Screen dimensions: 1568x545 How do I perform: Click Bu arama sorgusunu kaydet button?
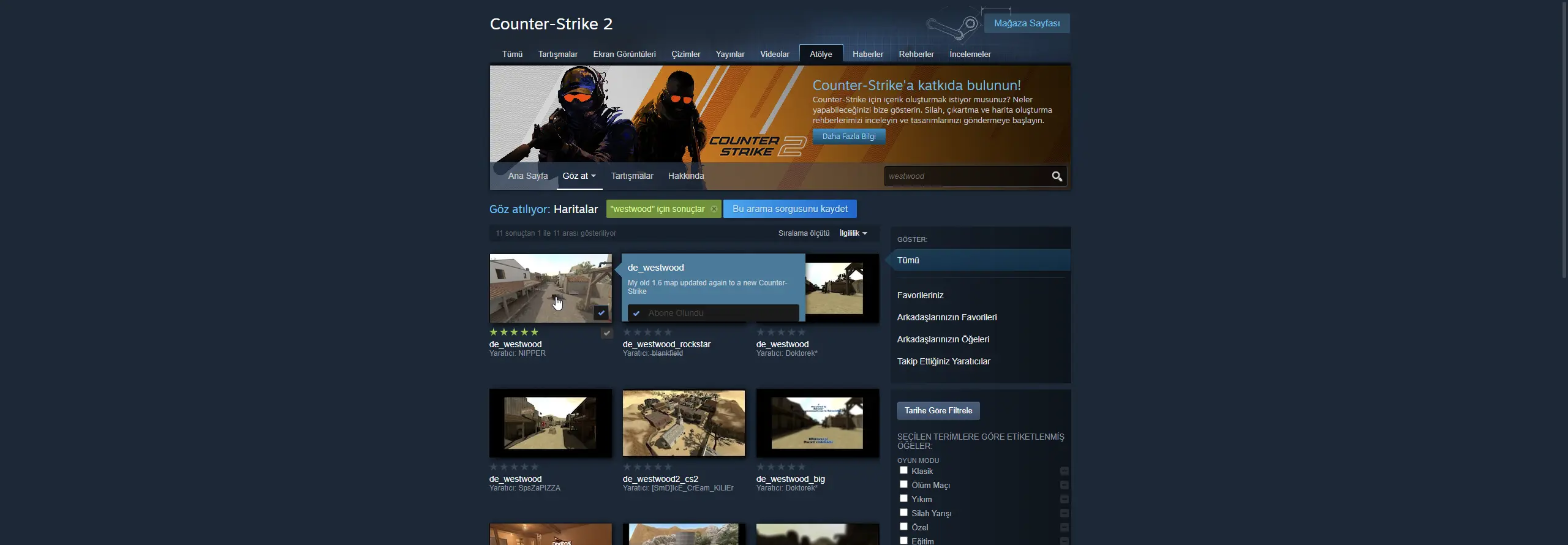point(790,209)
